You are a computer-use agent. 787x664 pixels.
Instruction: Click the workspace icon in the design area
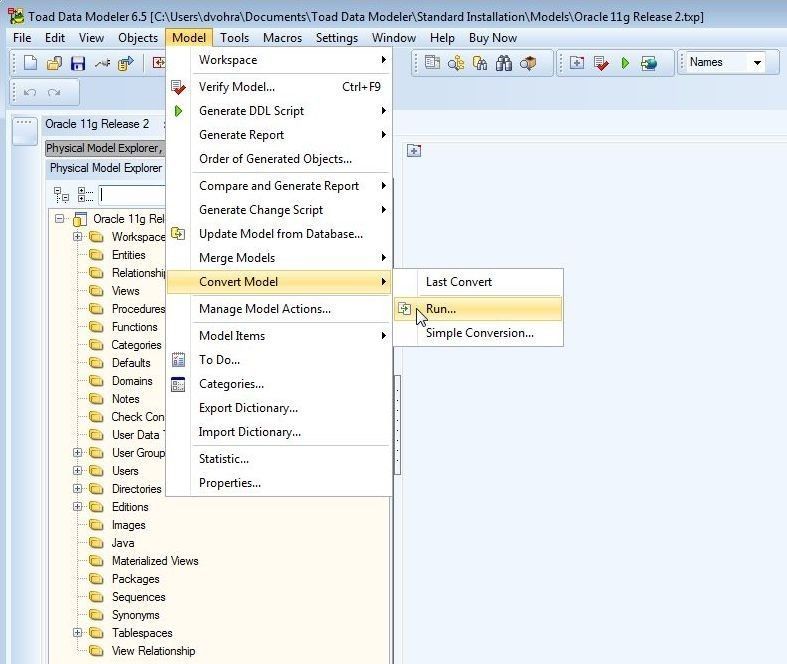414,150
